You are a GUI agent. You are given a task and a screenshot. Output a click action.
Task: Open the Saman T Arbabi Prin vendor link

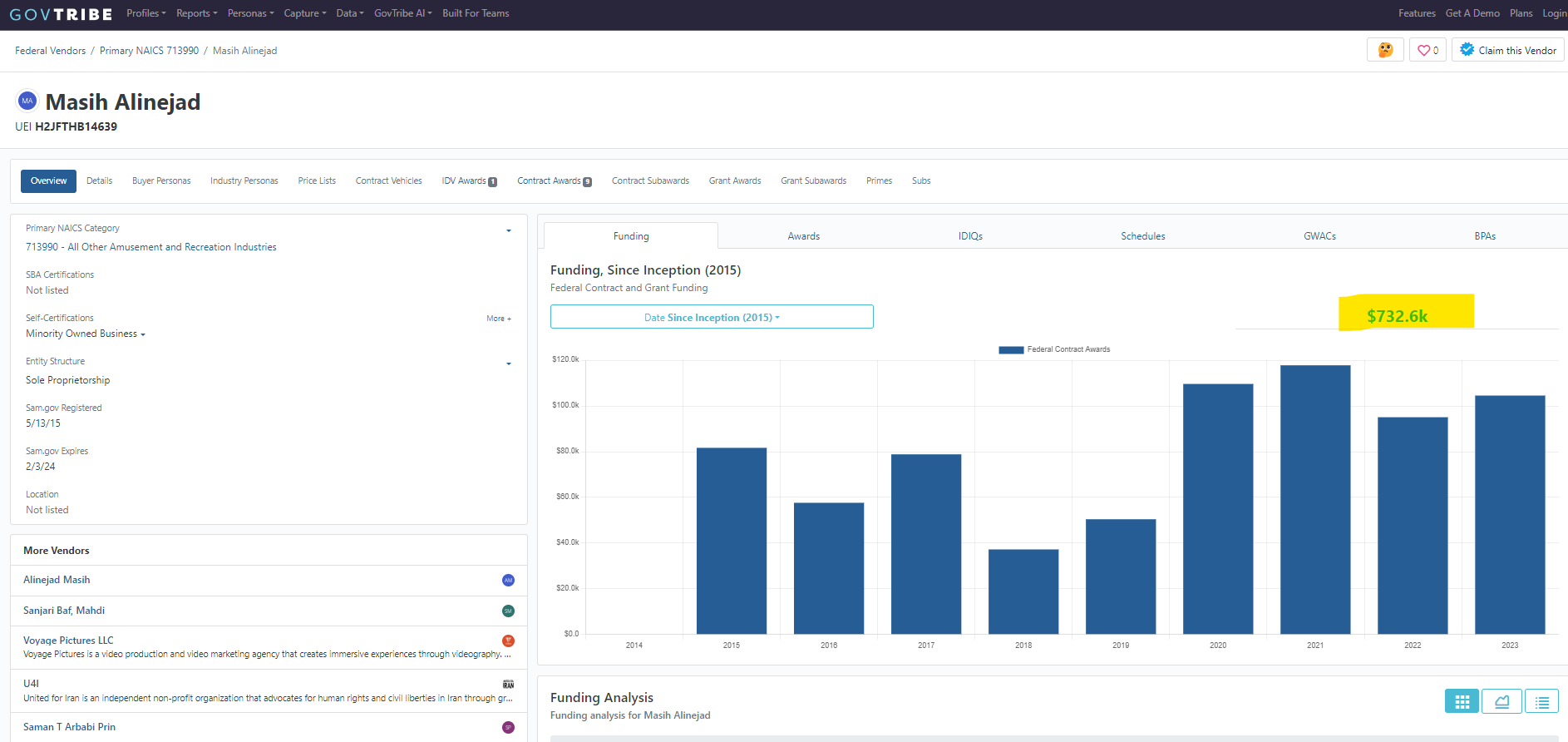tap(69, 727)
